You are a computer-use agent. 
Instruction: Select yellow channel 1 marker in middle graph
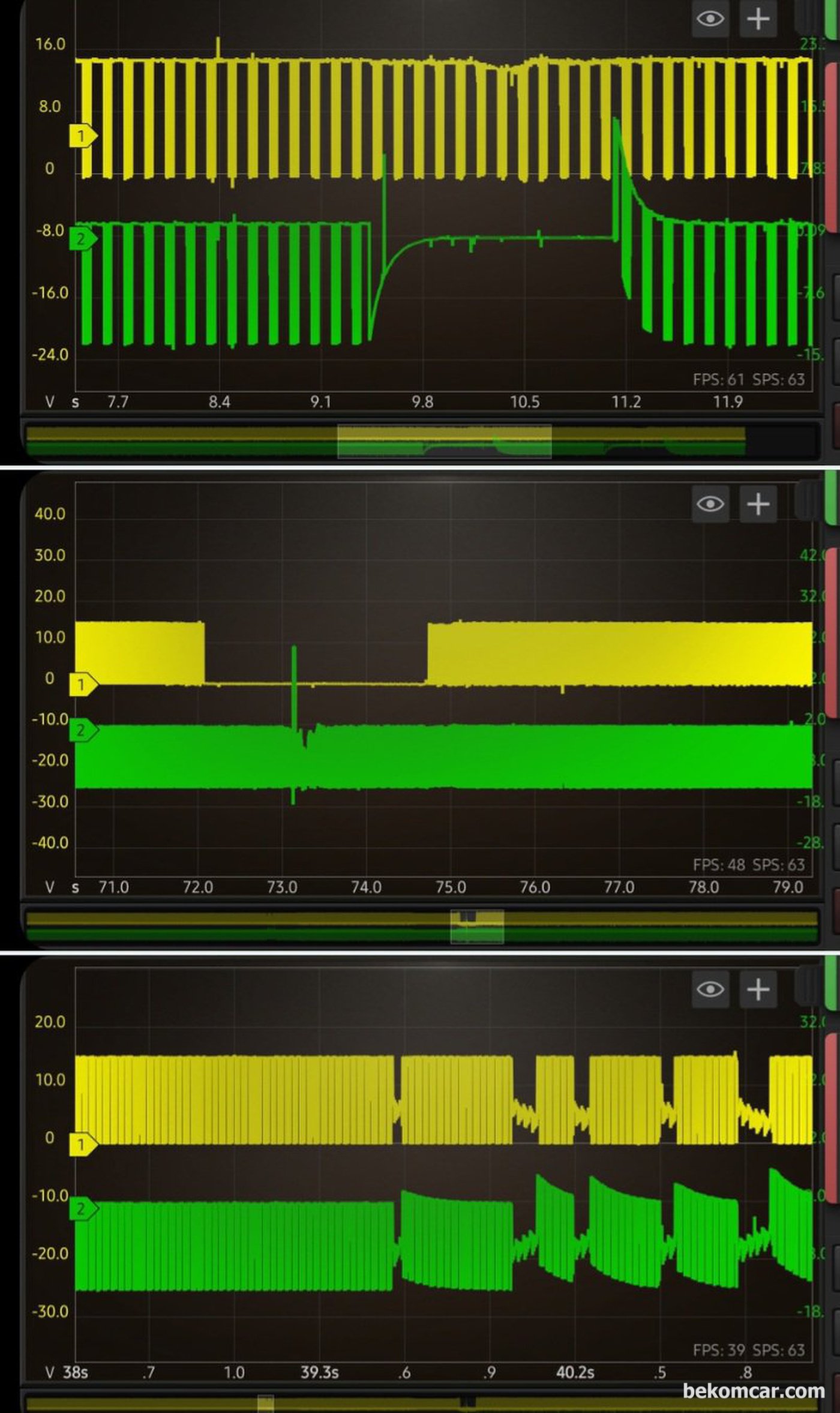(83, 684)
